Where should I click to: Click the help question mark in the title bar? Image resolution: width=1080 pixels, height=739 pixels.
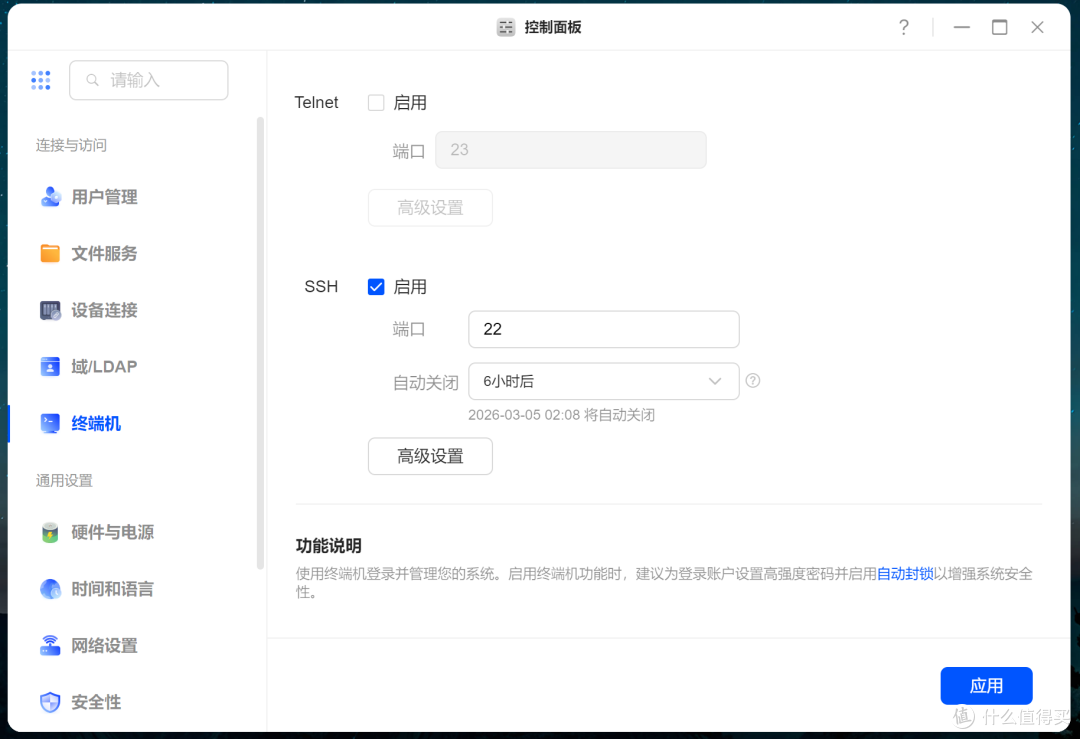tap(904, 27)
